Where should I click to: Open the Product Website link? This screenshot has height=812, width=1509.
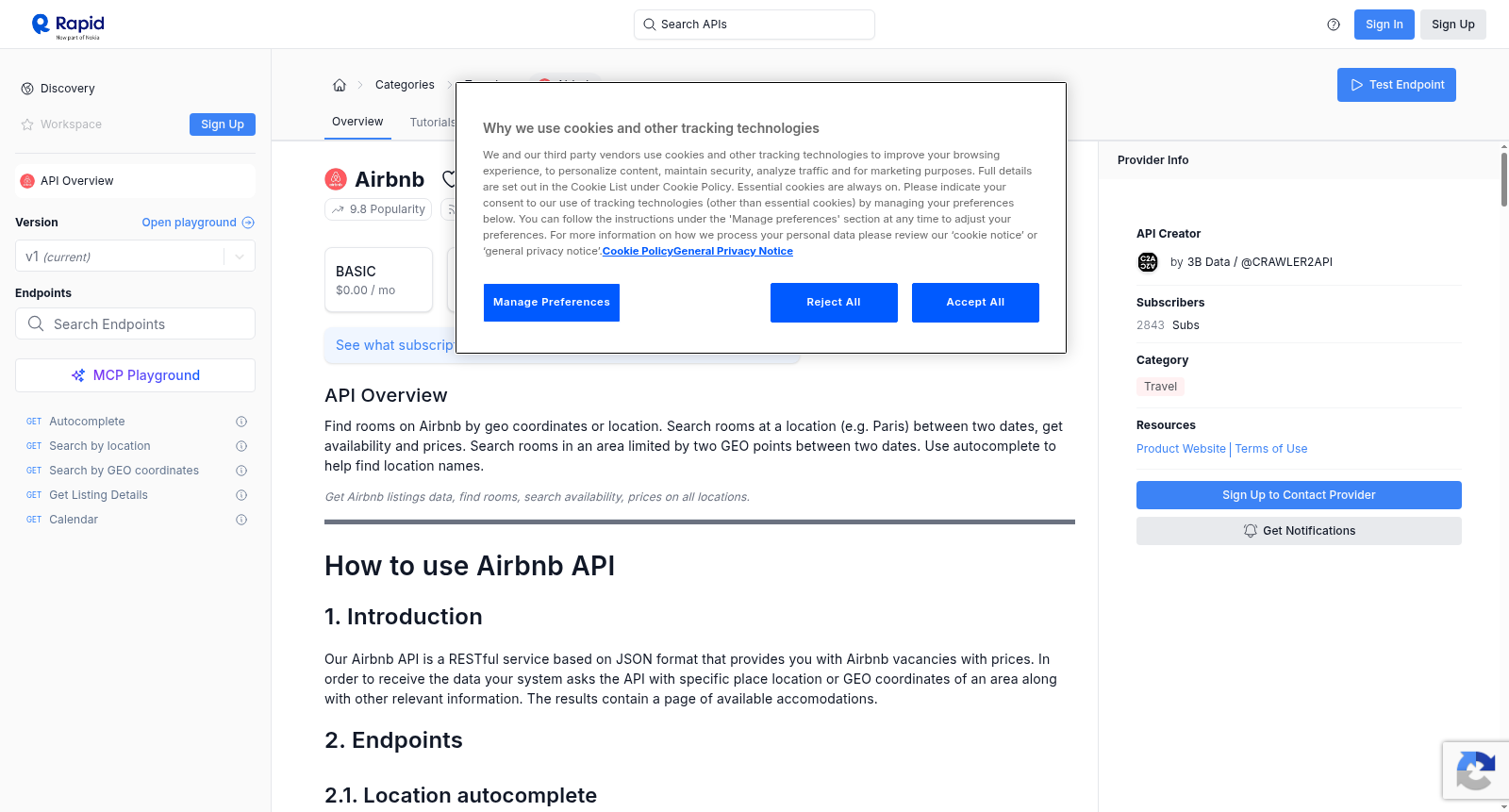[x=1181, y=449]
